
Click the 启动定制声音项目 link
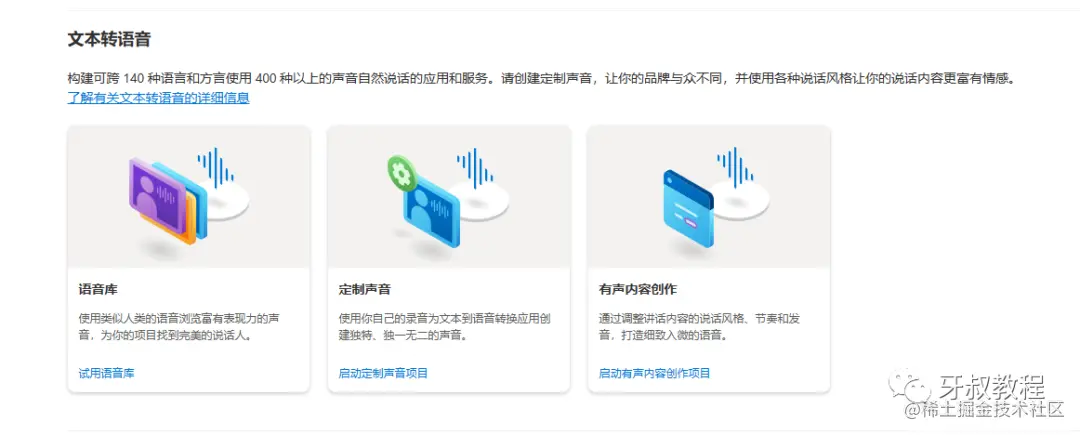384,374
